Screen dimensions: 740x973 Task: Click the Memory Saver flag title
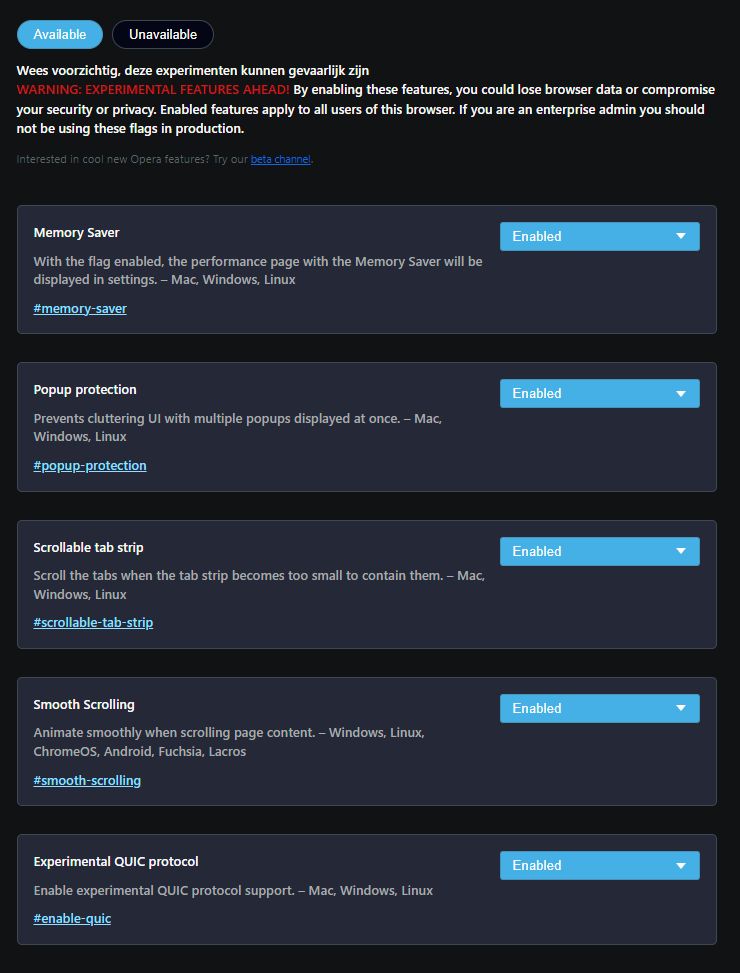(x=76, y=232)
